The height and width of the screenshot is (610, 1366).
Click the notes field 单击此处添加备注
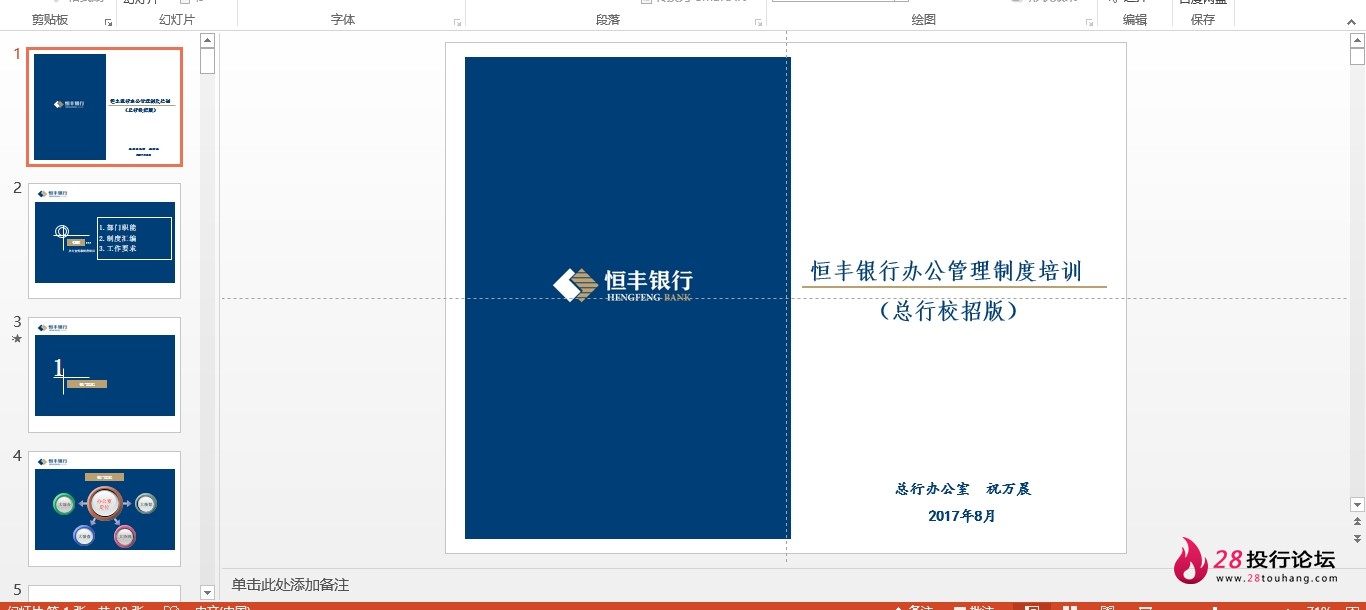[x=291, y=585]
